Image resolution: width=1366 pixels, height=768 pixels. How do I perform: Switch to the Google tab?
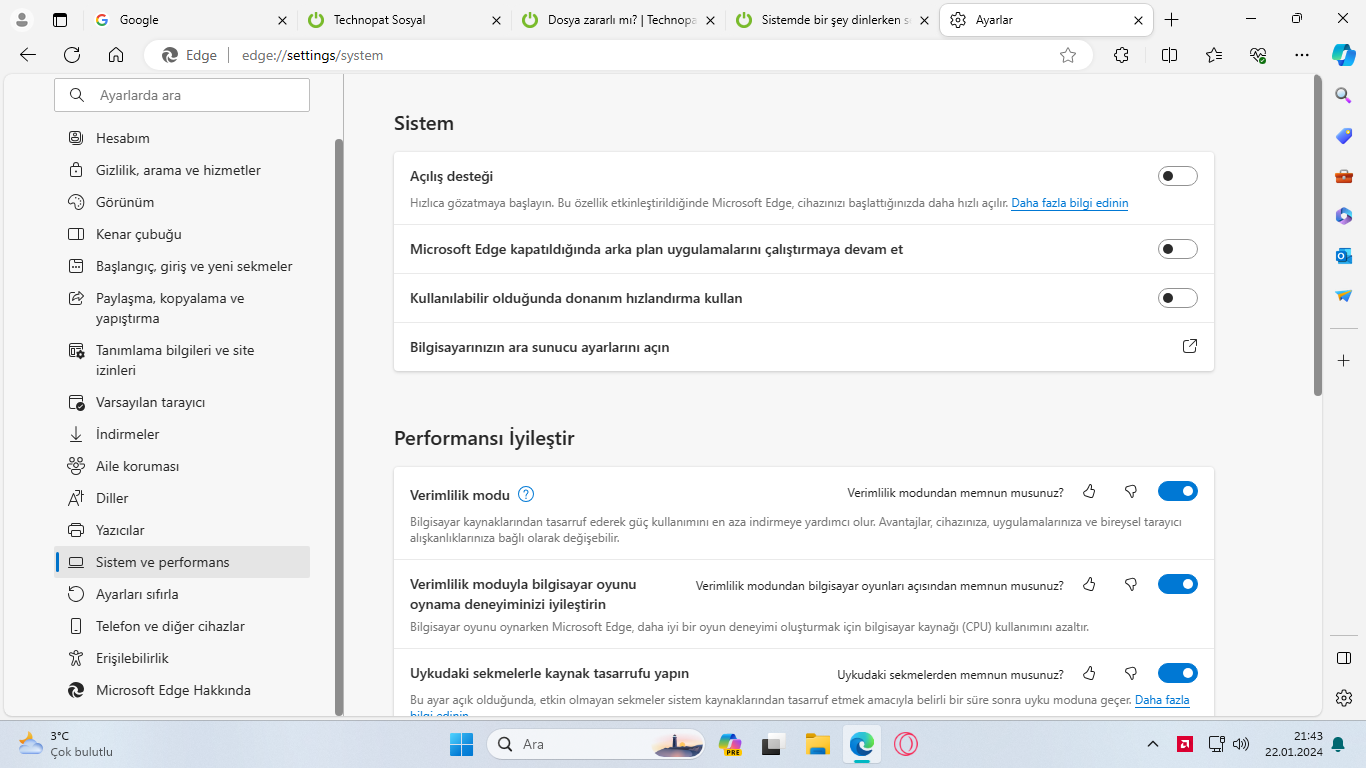(190, 20)
